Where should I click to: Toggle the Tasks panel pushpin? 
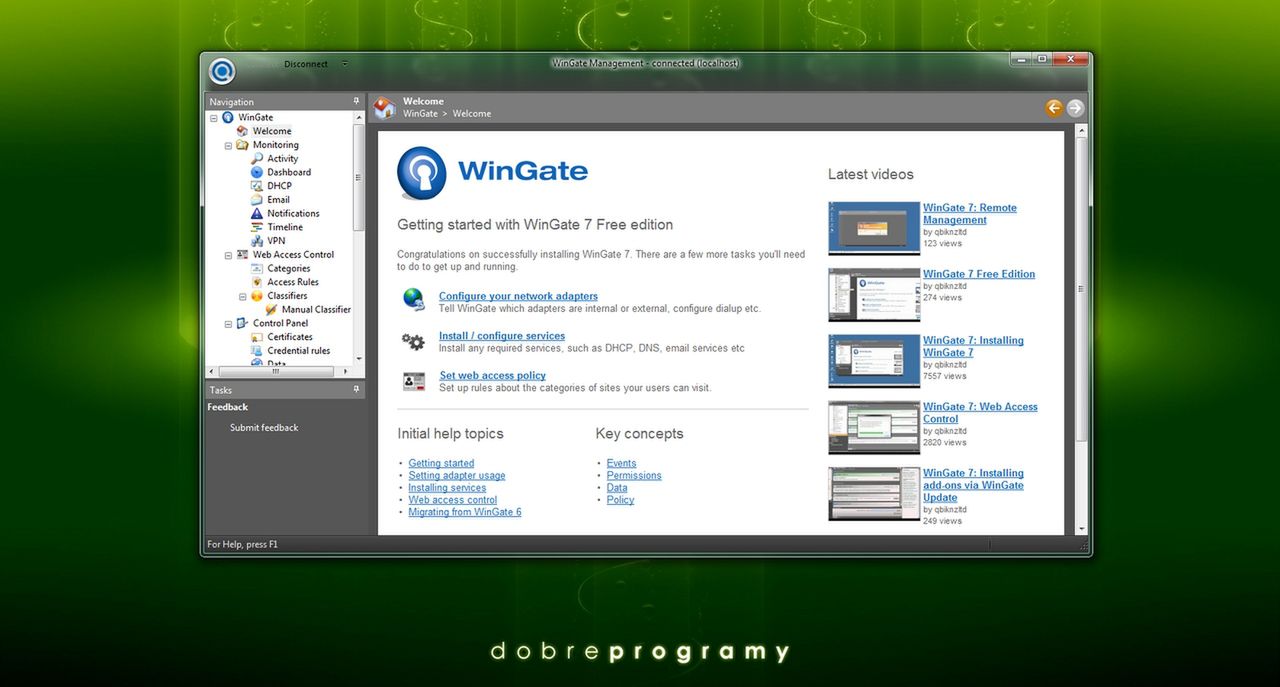tap(356, 389)
